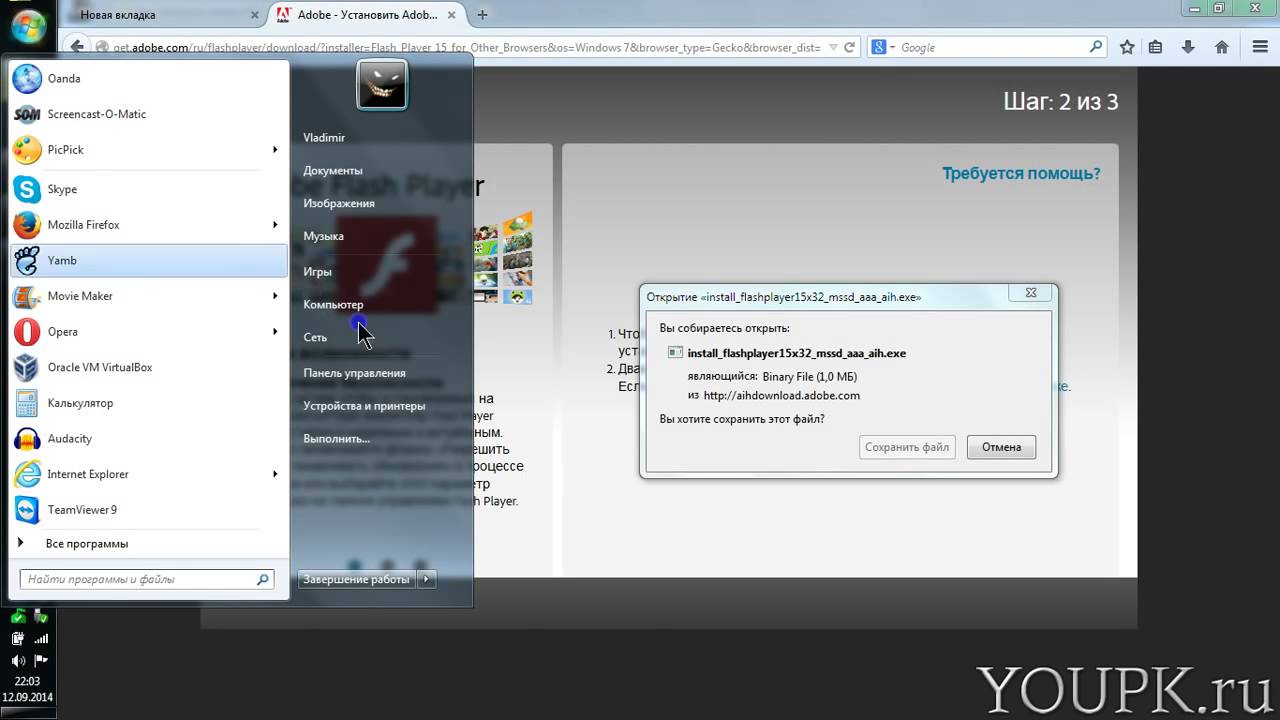Image resolution: width=1280 pixels, height=720 pixels.
Task: Expand the Opera jump list arrow
Action: click(275, 332)
